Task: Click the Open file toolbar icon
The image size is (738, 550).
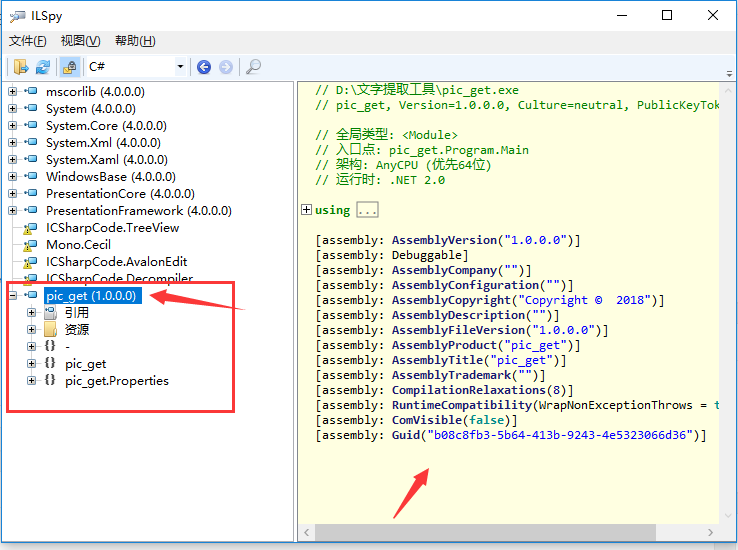Action: (21, 67)
